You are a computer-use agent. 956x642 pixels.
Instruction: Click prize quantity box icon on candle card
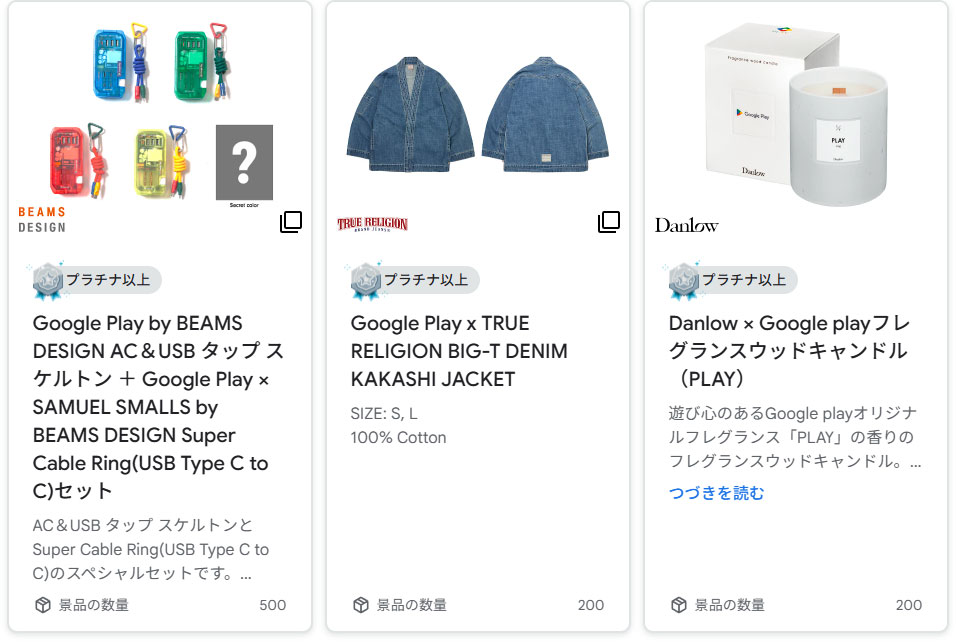click(x=679, y=605)
